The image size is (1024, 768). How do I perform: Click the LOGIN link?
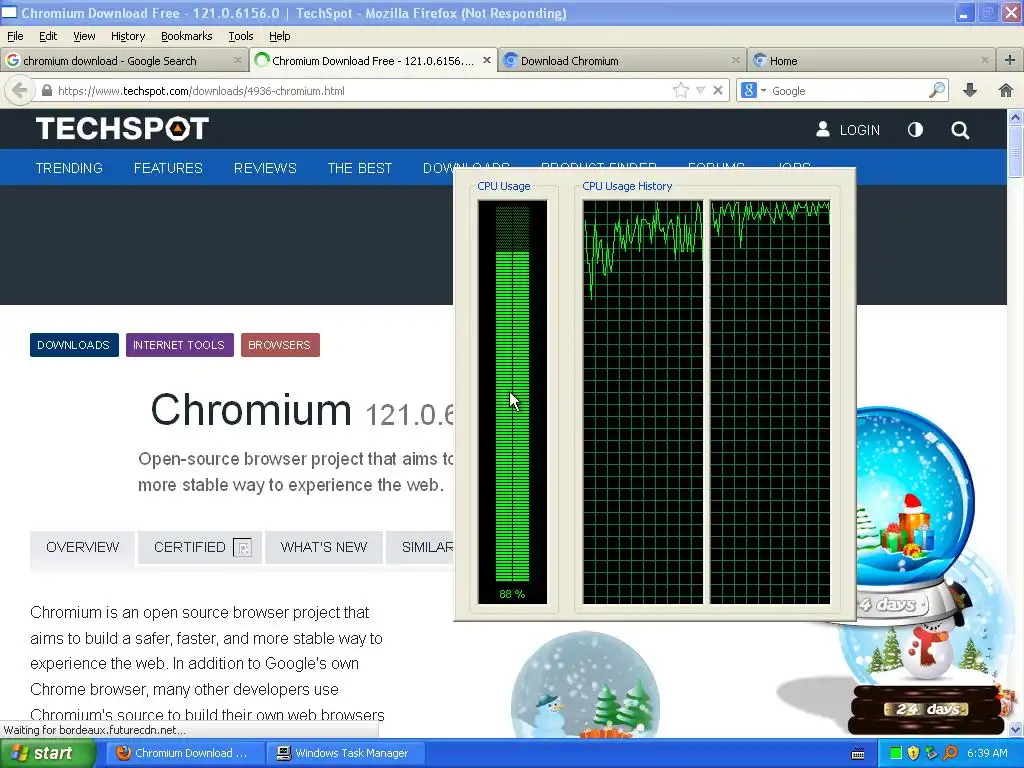(859, 130)
